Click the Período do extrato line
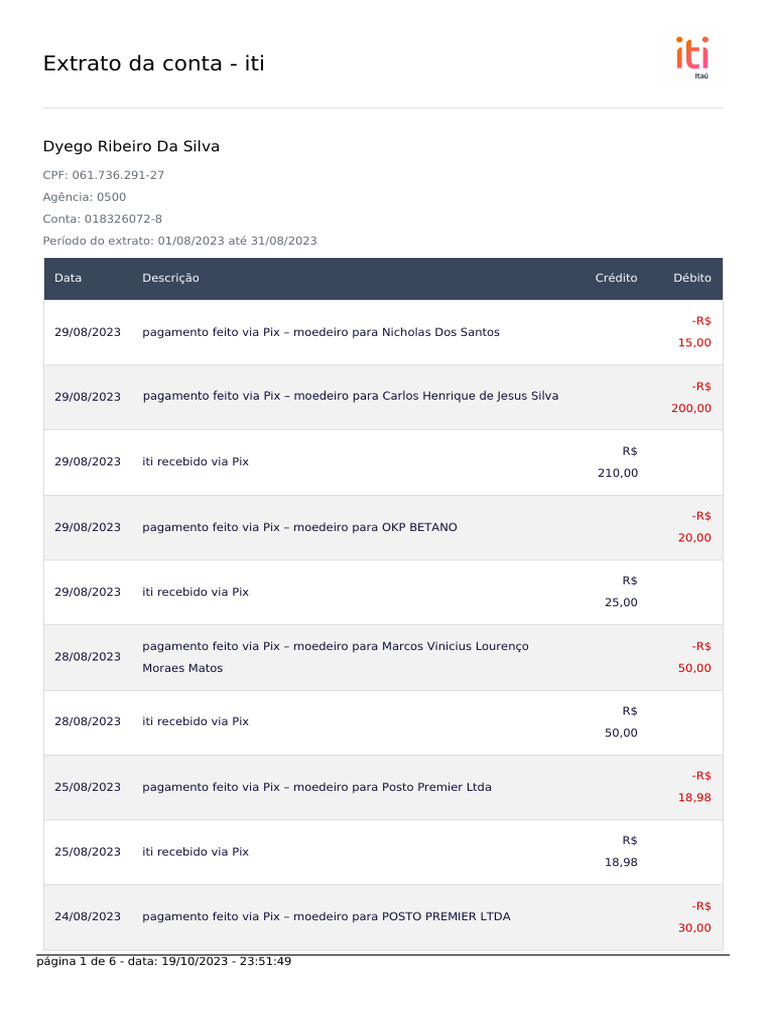Viewport: 768px width, 1024px height. click(180, 241)
